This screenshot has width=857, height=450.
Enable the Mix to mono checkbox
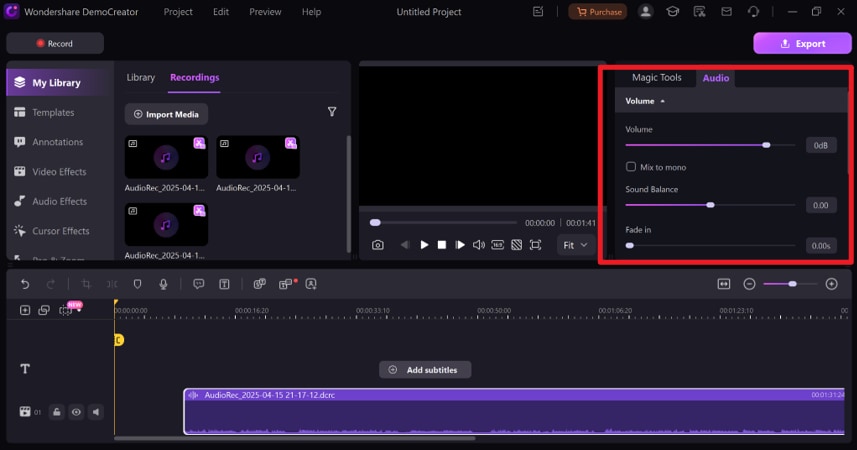(x=631, y=167)
